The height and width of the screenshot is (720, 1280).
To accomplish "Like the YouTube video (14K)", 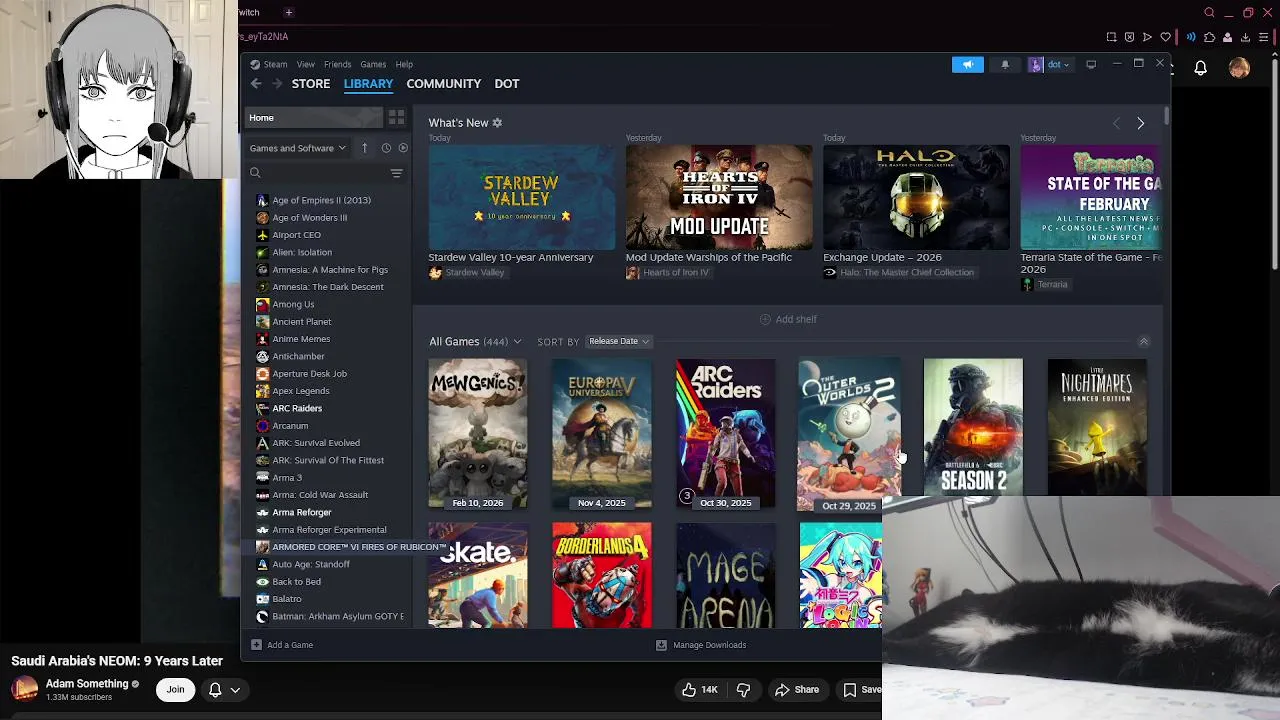I will [698, 689].
